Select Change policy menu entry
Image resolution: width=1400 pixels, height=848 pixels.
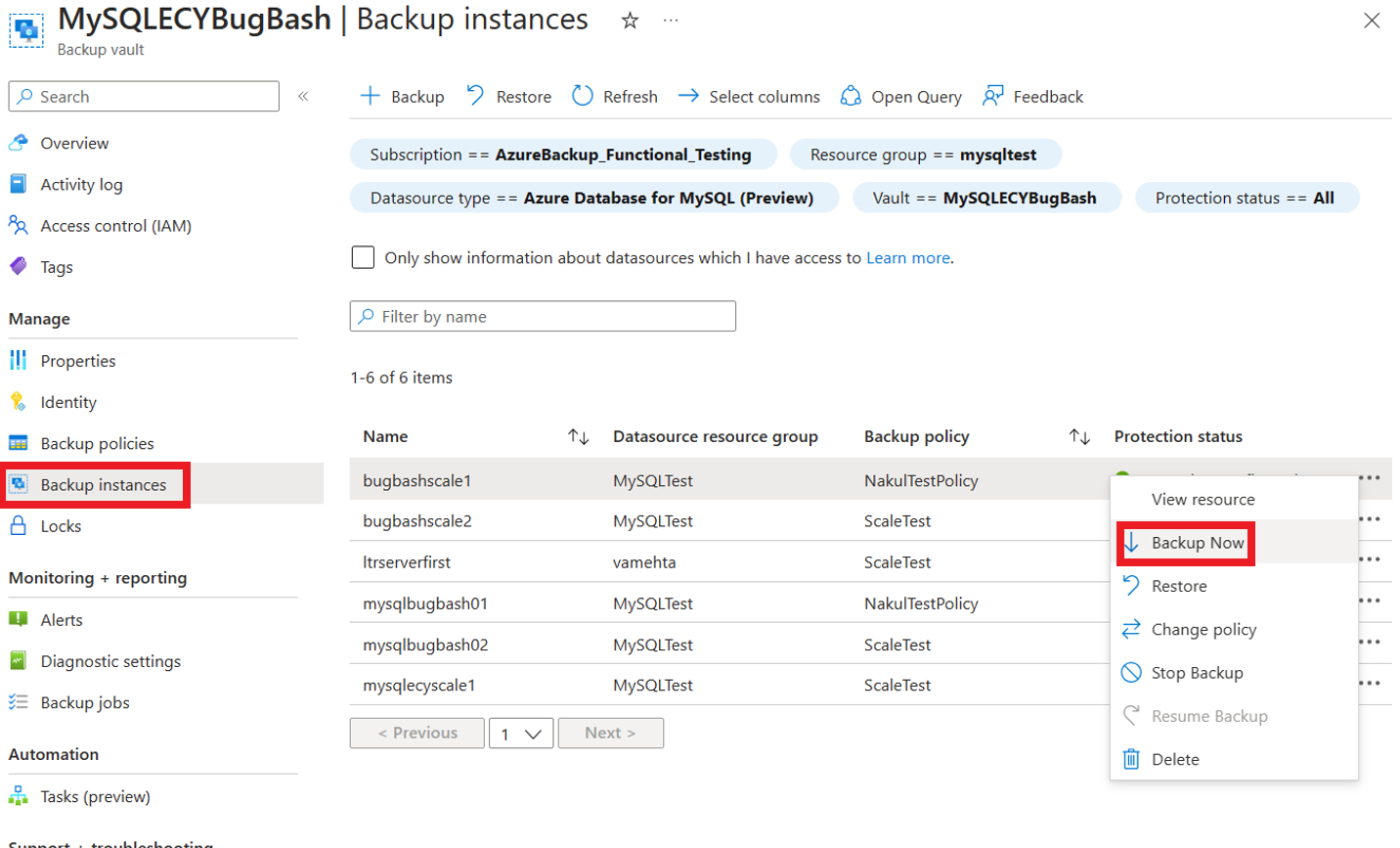(x=1203, y=630)
